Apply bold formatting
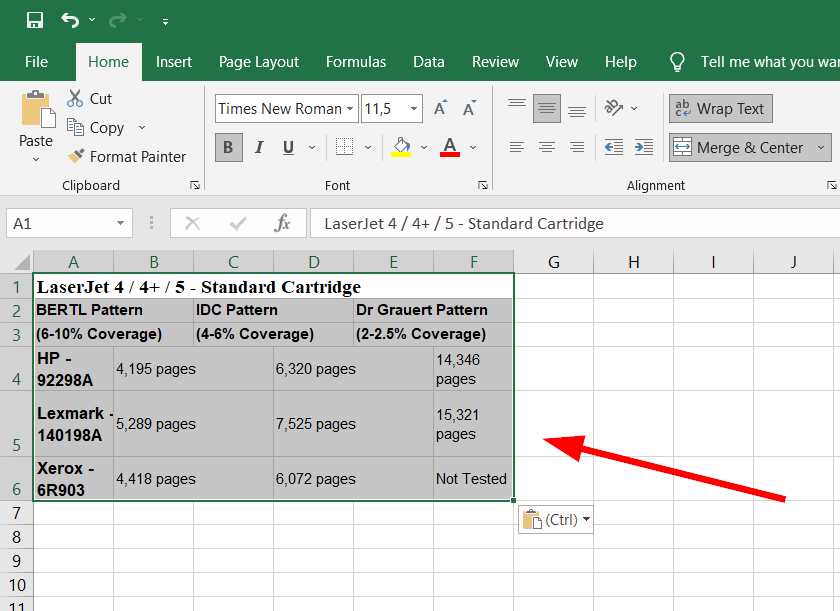Screen dimensions: 840x611 (228, 146)
